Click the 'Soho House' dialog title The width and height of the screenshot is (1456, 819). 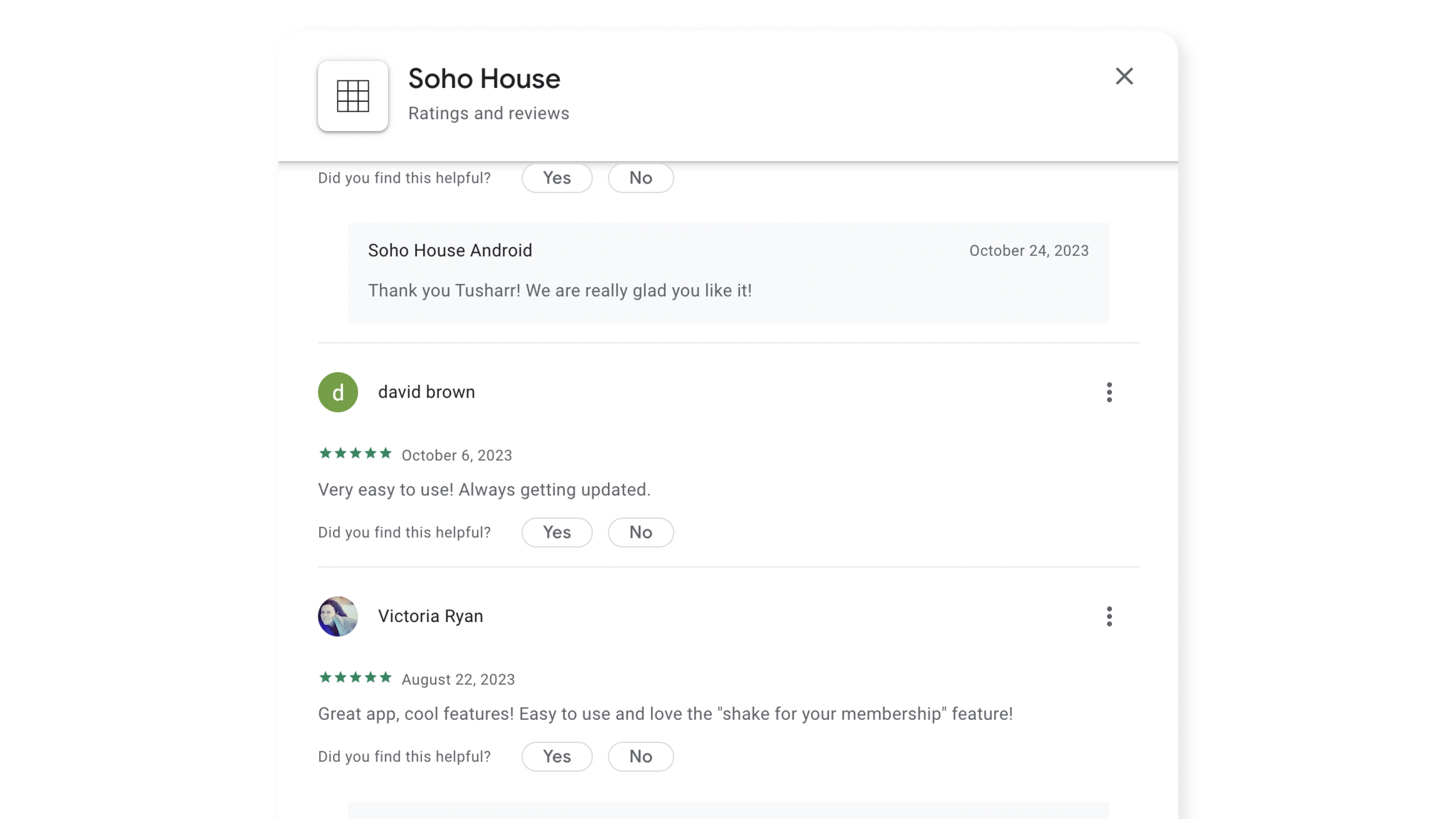tap(484, 79)
